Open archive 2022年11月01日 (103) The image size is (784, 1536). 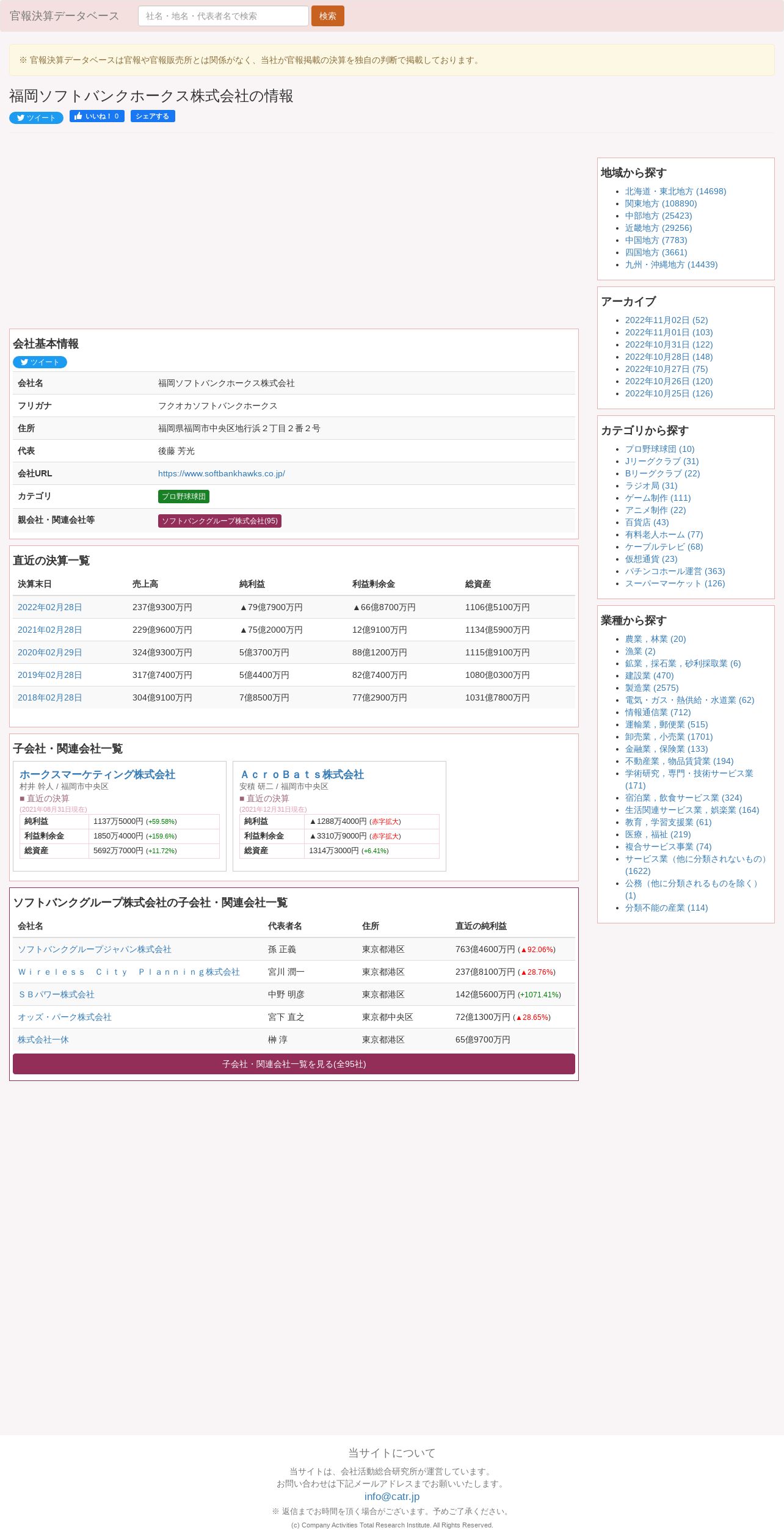(669, 332)
